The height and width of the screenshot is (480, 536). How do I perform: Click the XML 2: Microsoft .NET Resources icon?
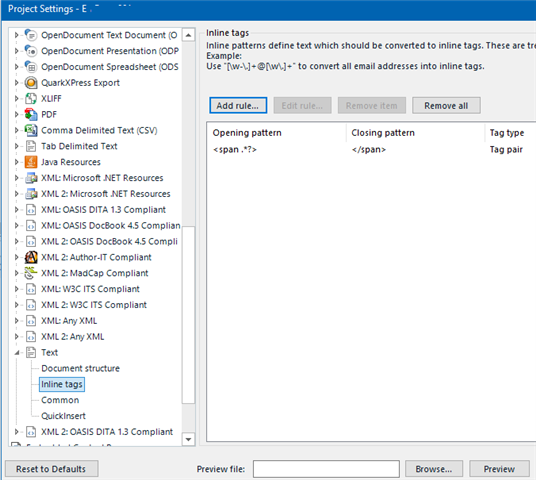31,194
